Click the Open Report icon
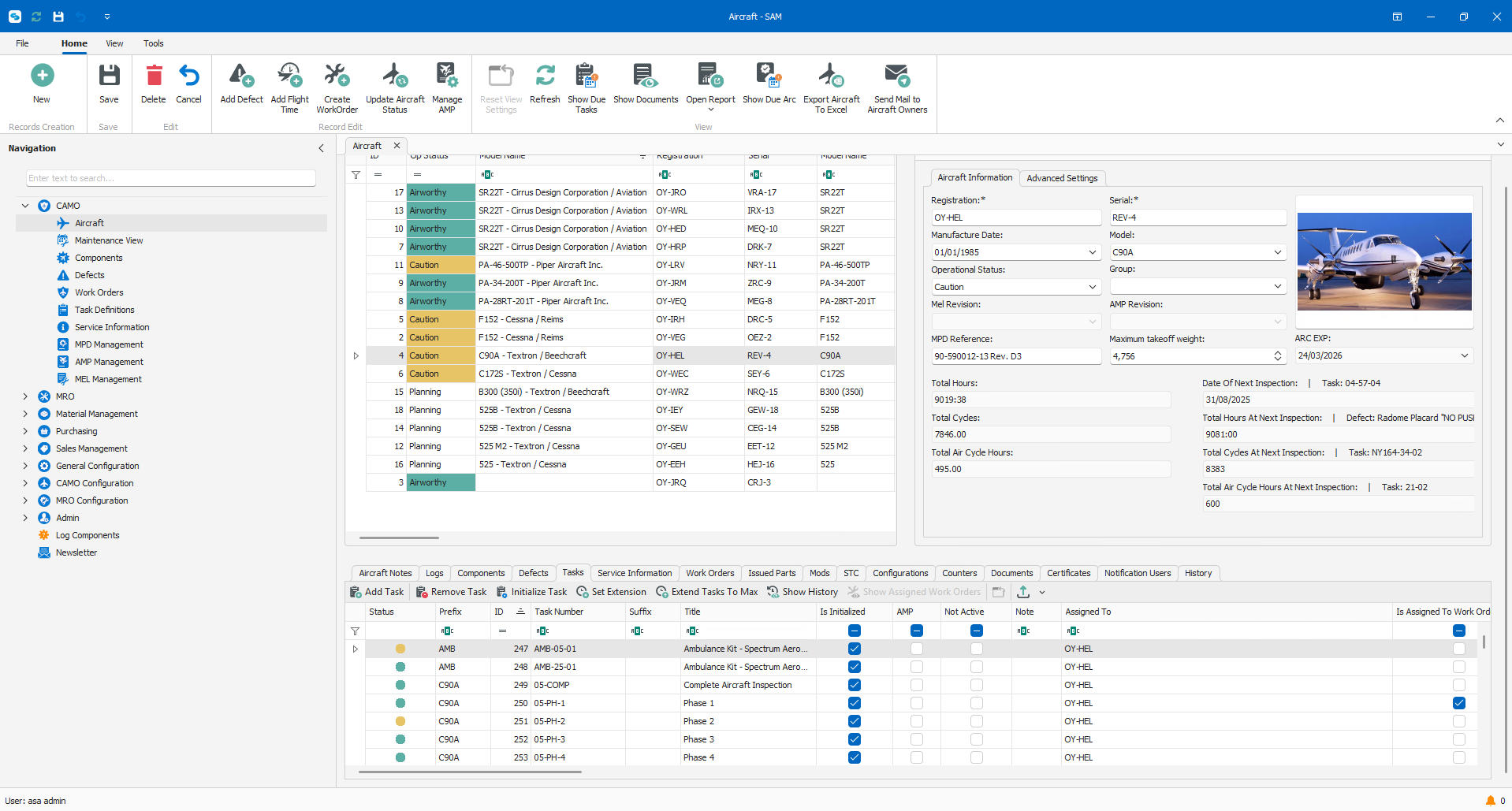The height and width of the screenshot is (811, 1512). pyautogui.click(x=710, y=76)
